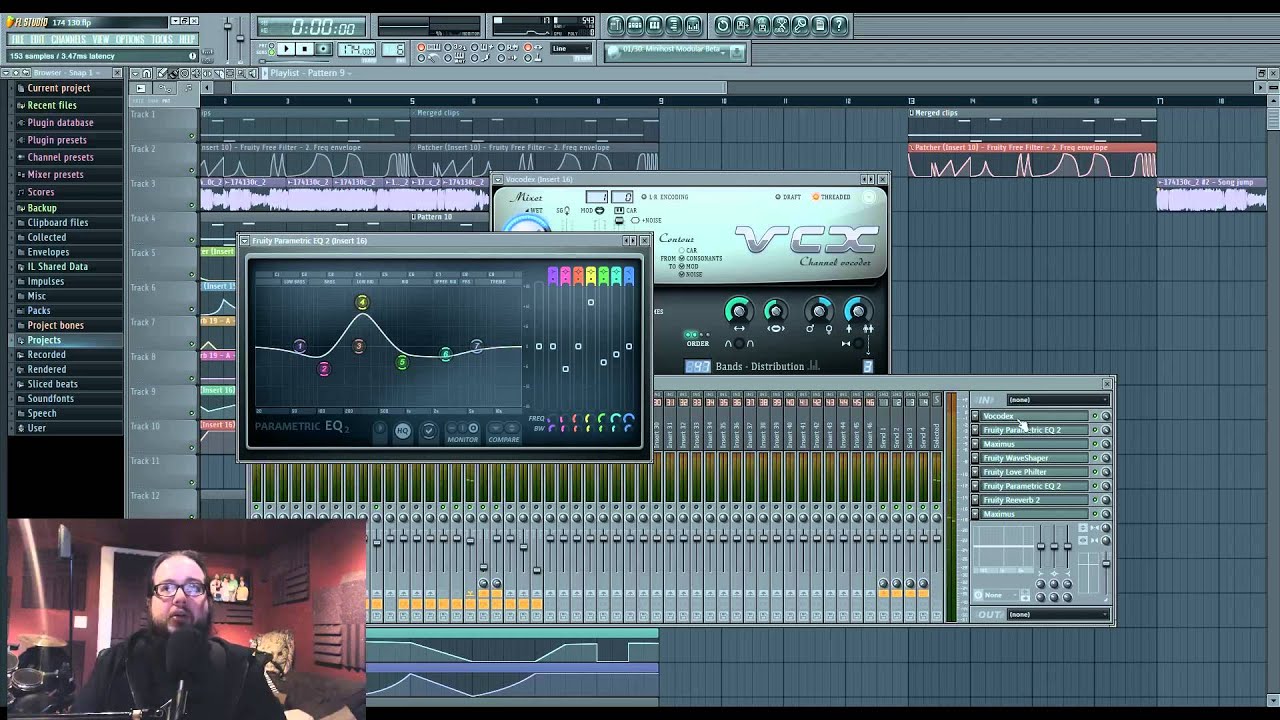Click the Compare control in Parametric EQ 2
The width and height of the screenshot is (1280, 720).
click(x=504, y=432)
